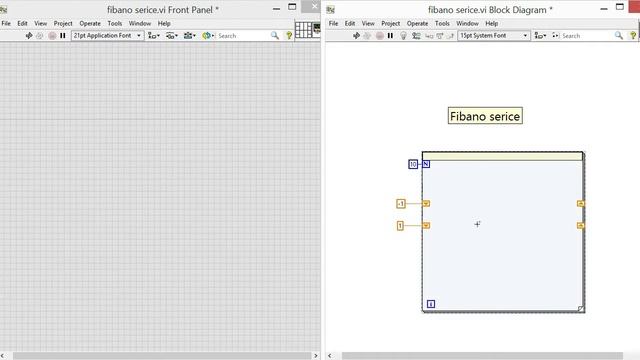Open the Front Panel Tools menu
Image resolution: width=640 pixels, height=360 pixels.
click(115, 24)
